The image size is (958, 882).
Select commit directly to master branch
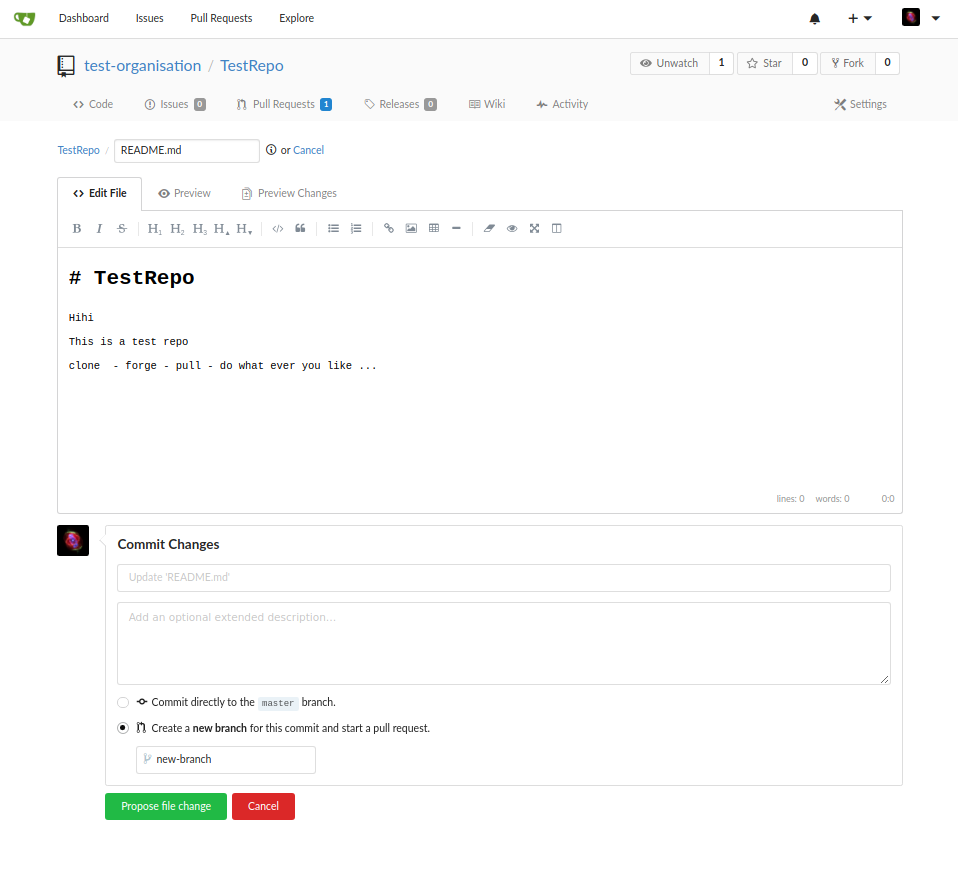pyautogui.click(x=123, y=702)
